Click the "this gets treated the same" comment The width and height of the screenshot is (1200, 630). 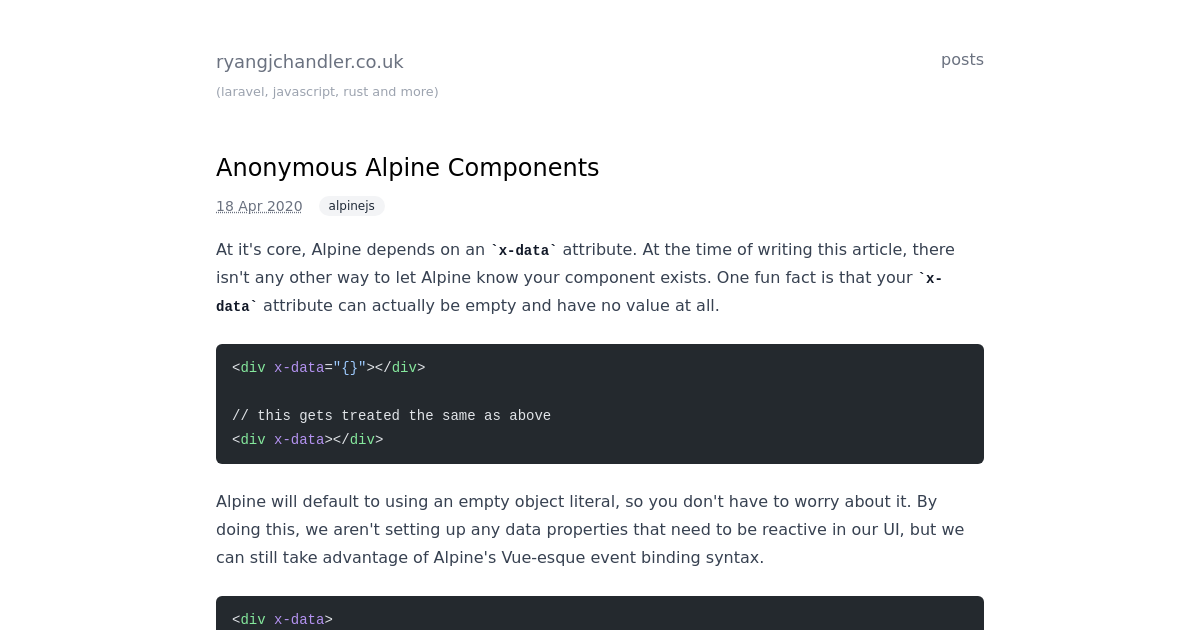[391, 416]
